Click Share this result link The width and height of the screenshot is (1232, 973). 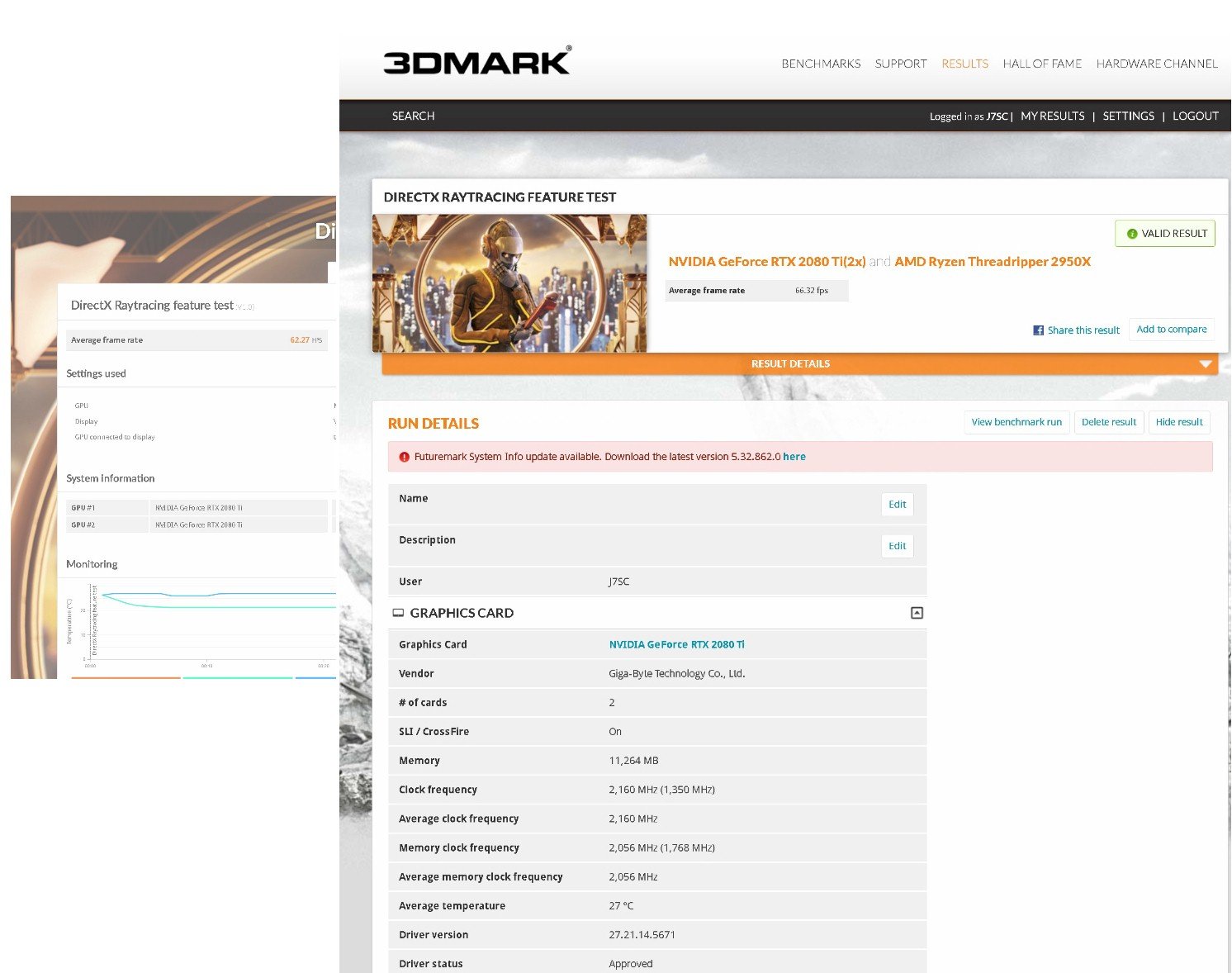1083,330
